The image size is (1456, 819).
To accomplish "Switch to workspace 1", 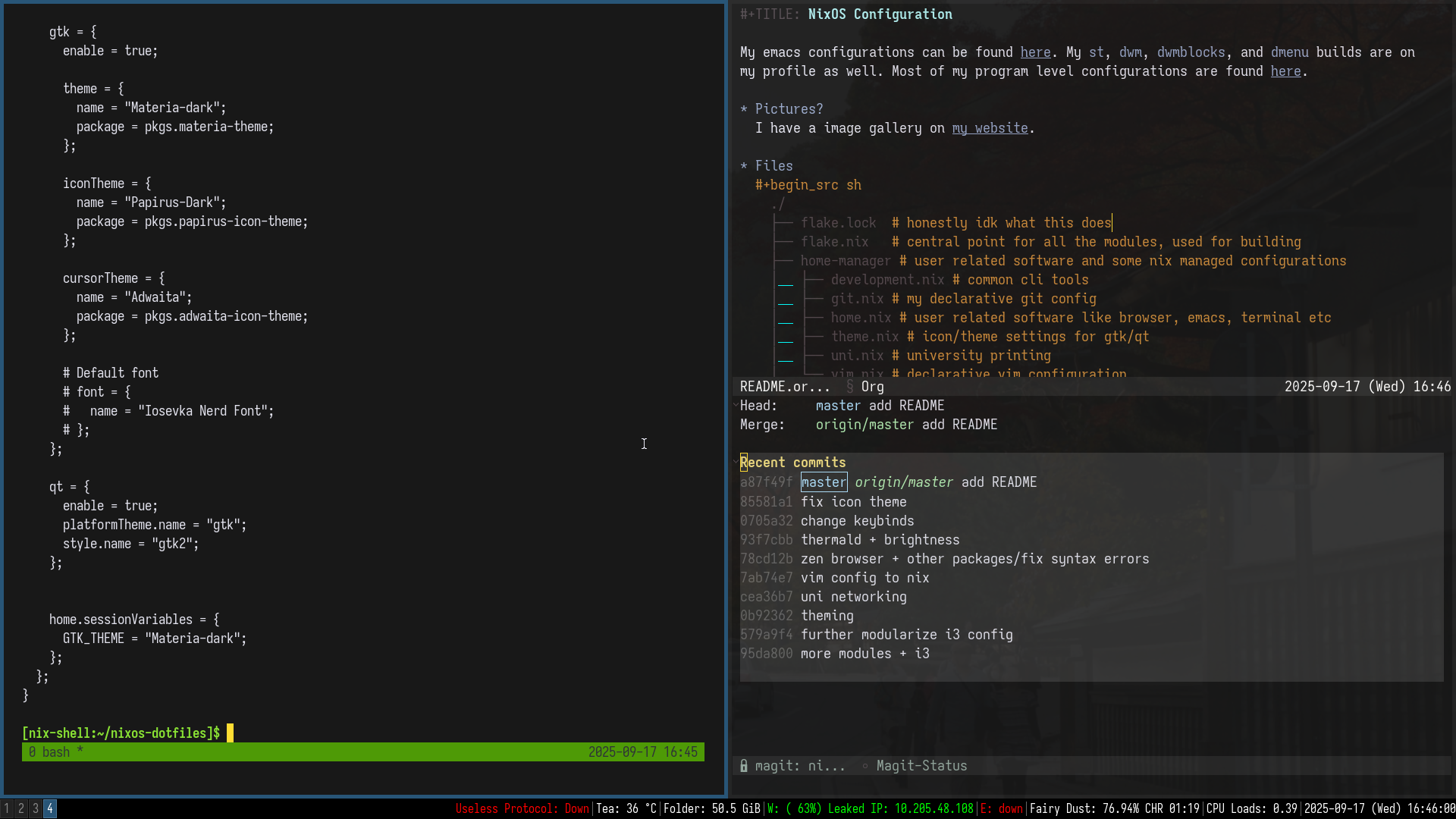I will pos(7,808).
